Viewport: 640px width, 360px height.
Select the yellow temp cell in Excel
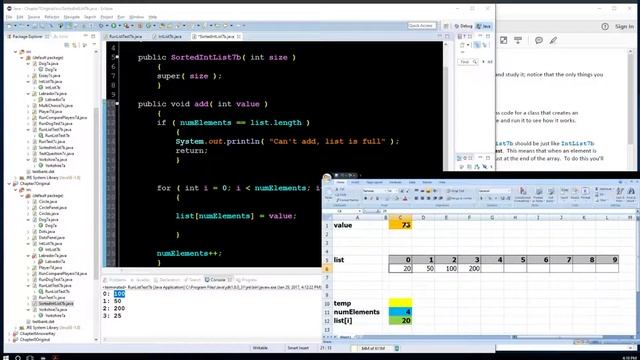click(400, 303)
